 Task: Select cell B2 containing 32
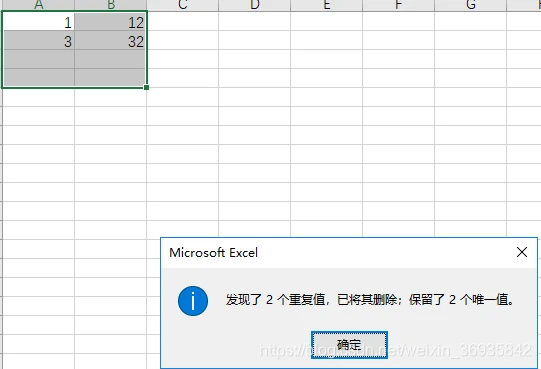pos(110,41)
